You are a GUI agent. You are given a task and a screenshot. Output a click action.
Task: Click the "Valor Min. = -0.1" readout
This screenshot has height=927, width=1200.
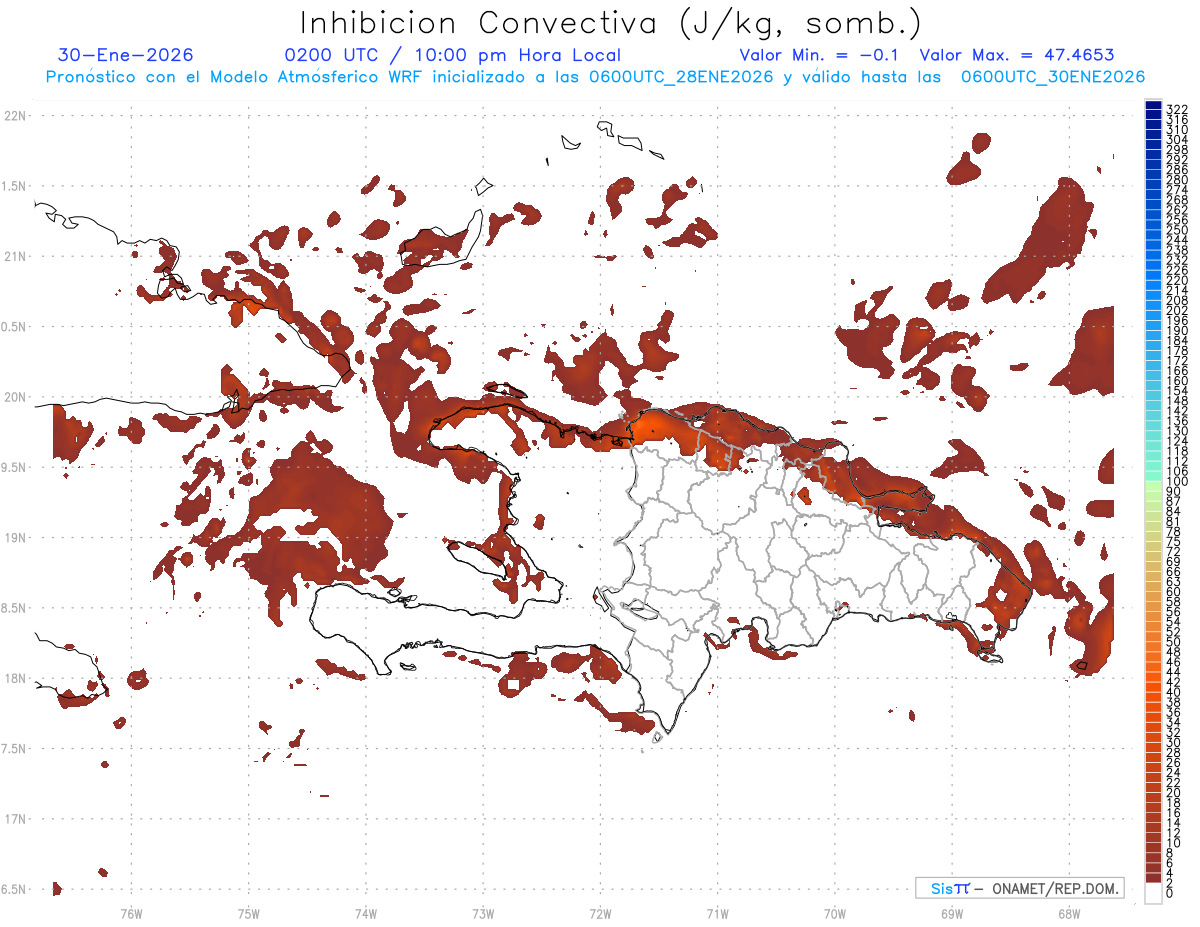[821, 55]
